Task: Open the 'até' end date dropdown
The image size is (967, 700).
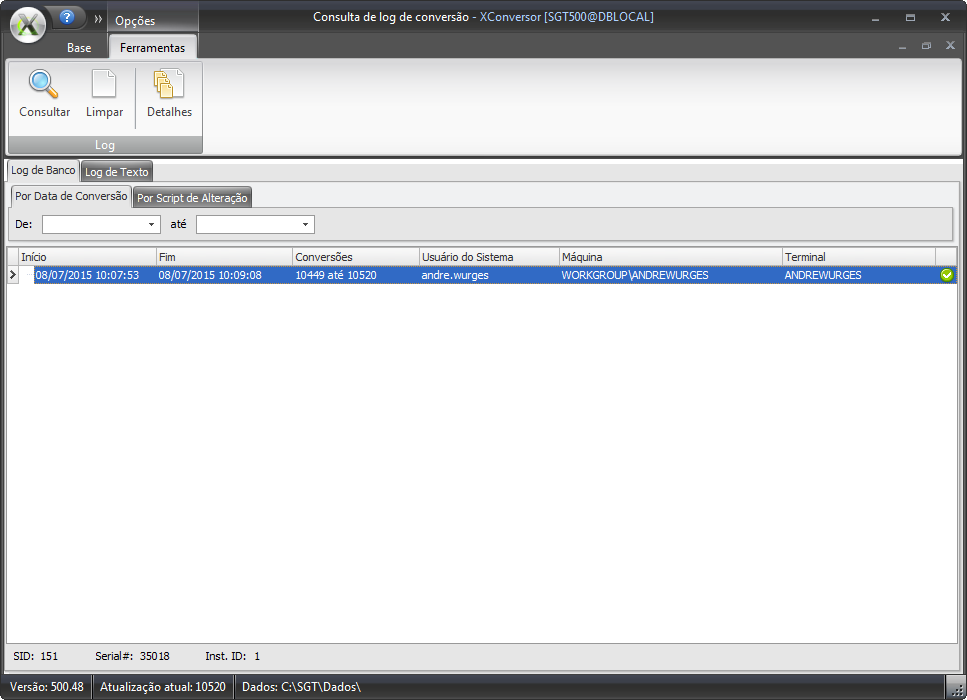Action: (306, 225)
